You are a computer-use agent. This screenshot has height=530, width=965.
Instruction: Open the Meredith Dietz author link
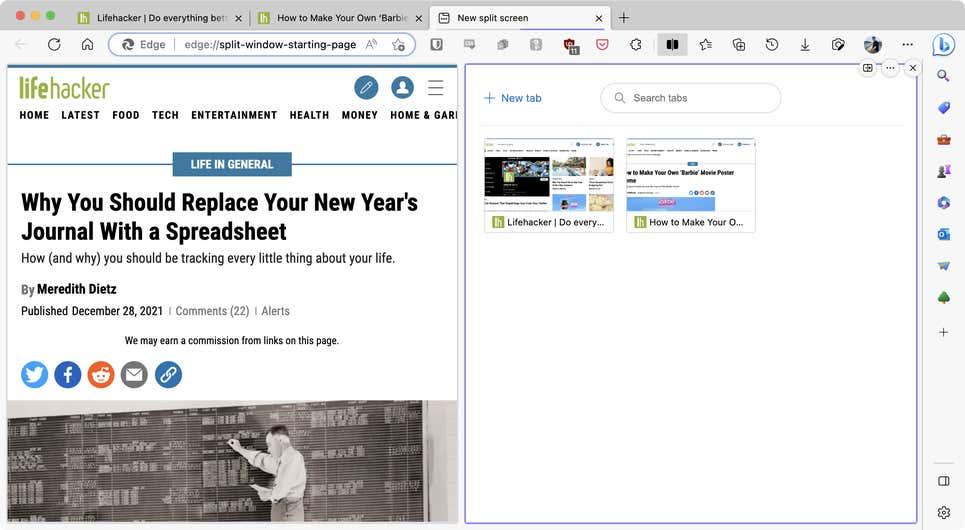tap(76, 289)
